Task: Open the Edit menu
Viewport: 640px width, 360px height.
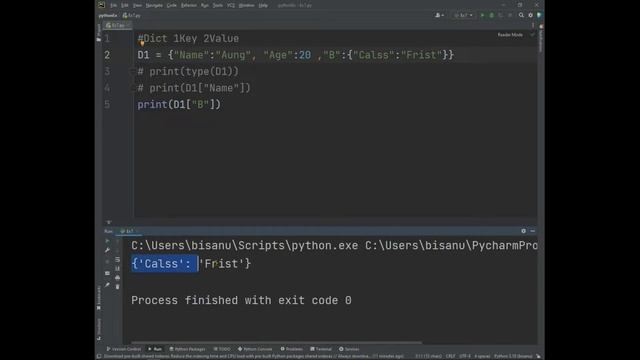Action: pos(124,5)
